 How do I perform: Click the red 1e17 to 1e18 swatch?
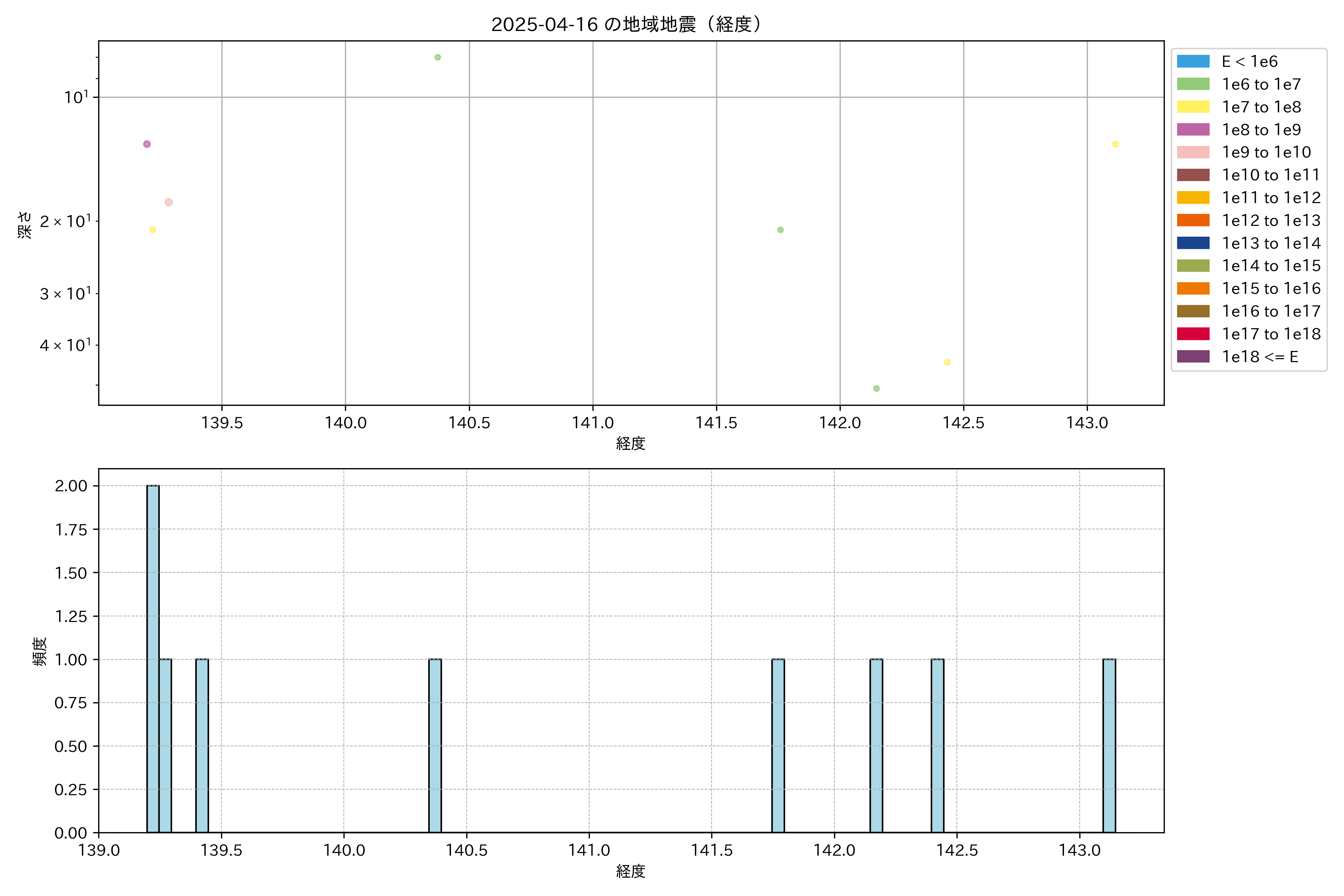point(1193,334)
